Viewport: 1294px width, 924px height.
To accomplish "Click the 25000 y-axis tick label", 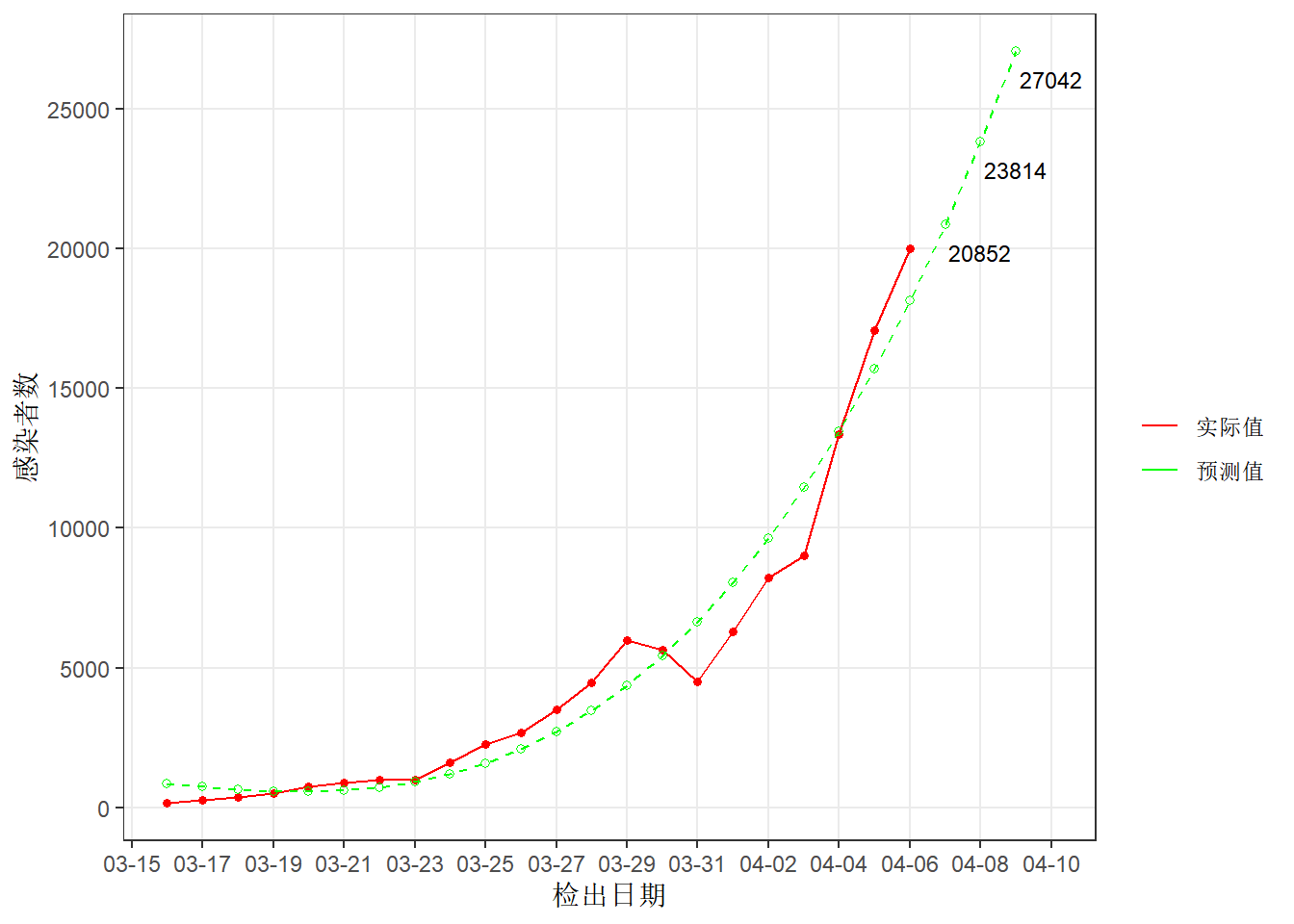I will (79, 110).
